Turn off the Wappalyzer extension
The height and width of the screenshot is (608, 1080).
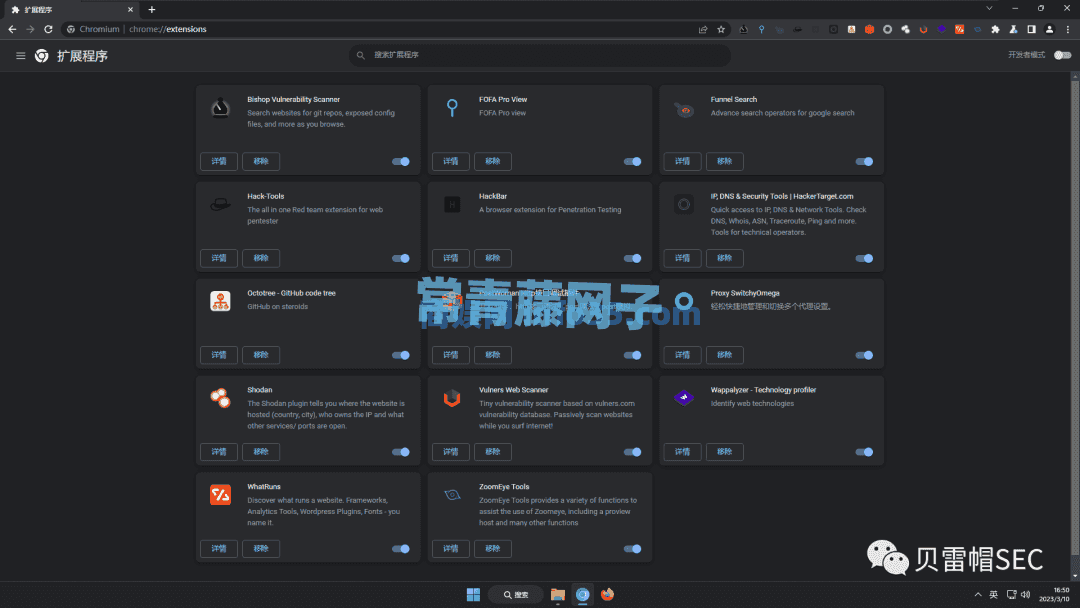click(x=864, y=452)
